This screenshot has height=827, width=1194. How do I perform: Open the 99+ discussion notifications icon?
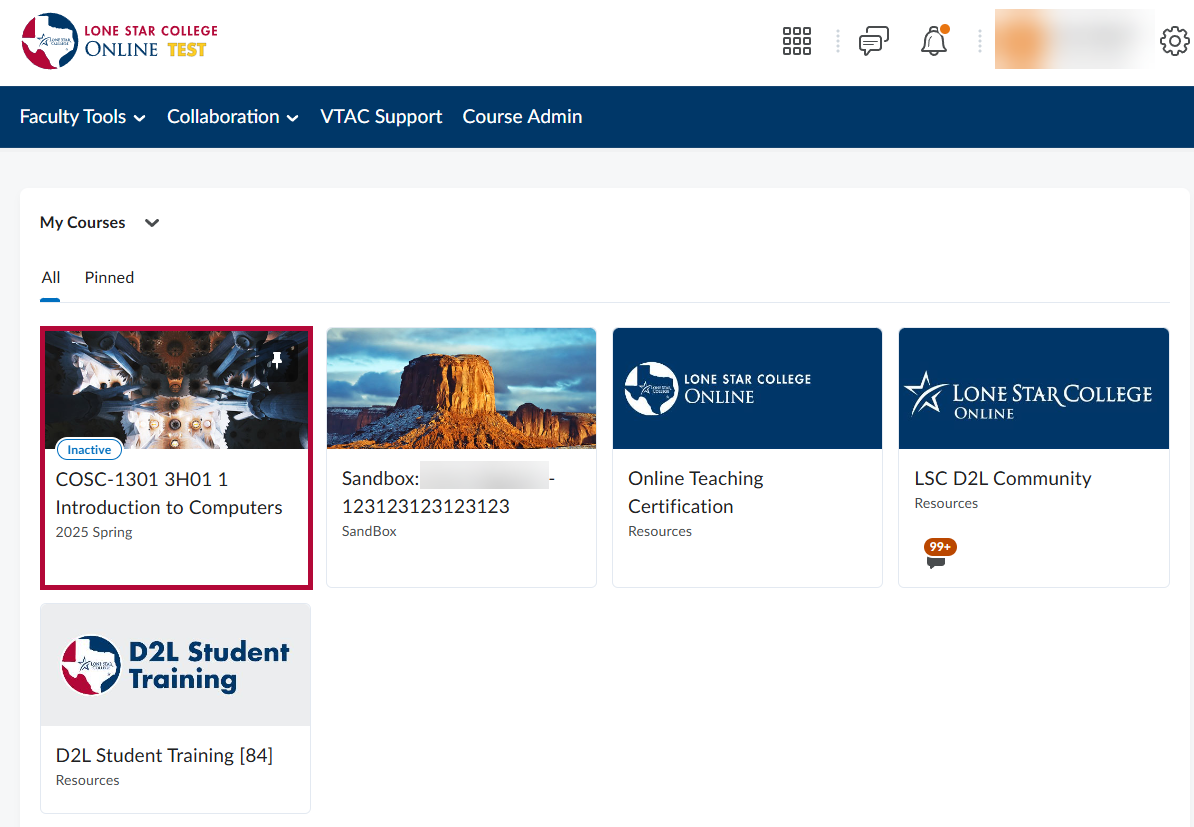click(939, 554)
